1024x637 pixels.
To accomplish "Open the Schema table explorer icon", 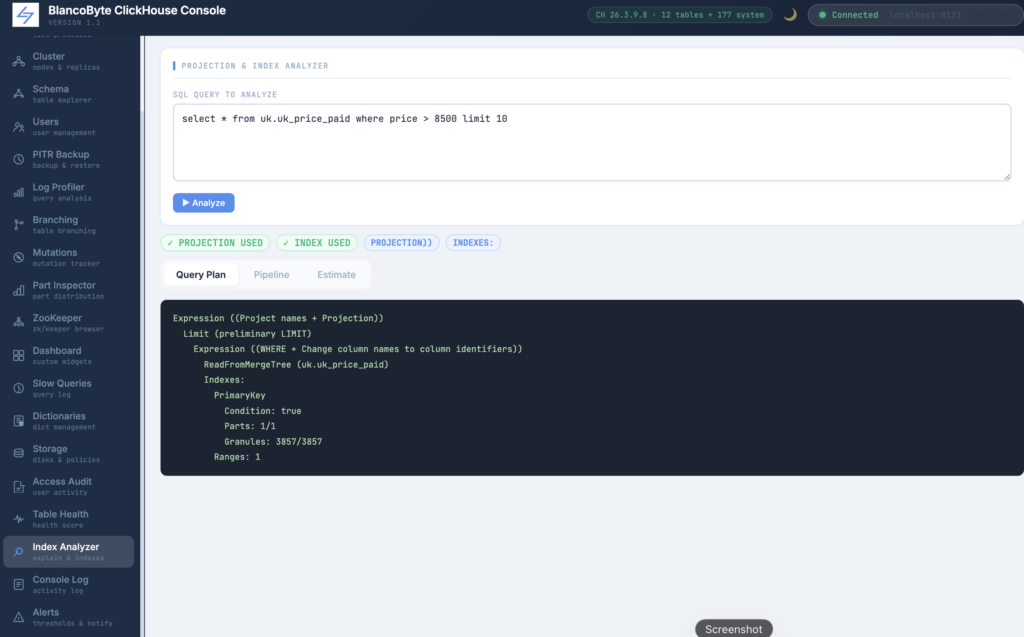I will point(18,94).
